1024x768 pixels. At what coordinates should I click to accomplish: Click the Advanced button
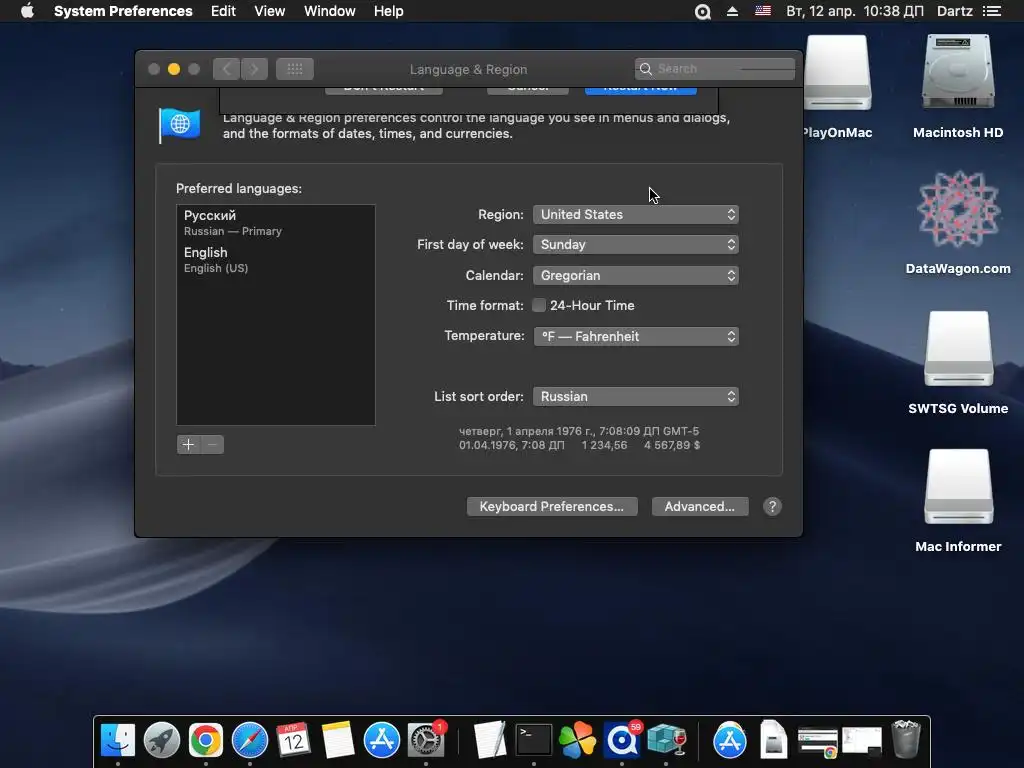point(699,507)
